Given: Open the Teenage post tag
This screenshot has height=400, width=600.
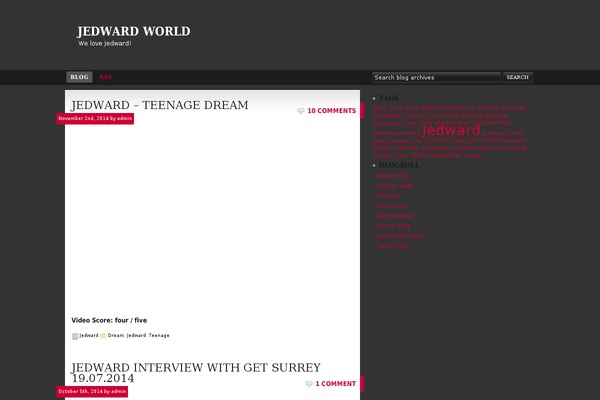Looking at the screenshot, I should [x=159, y=335].
